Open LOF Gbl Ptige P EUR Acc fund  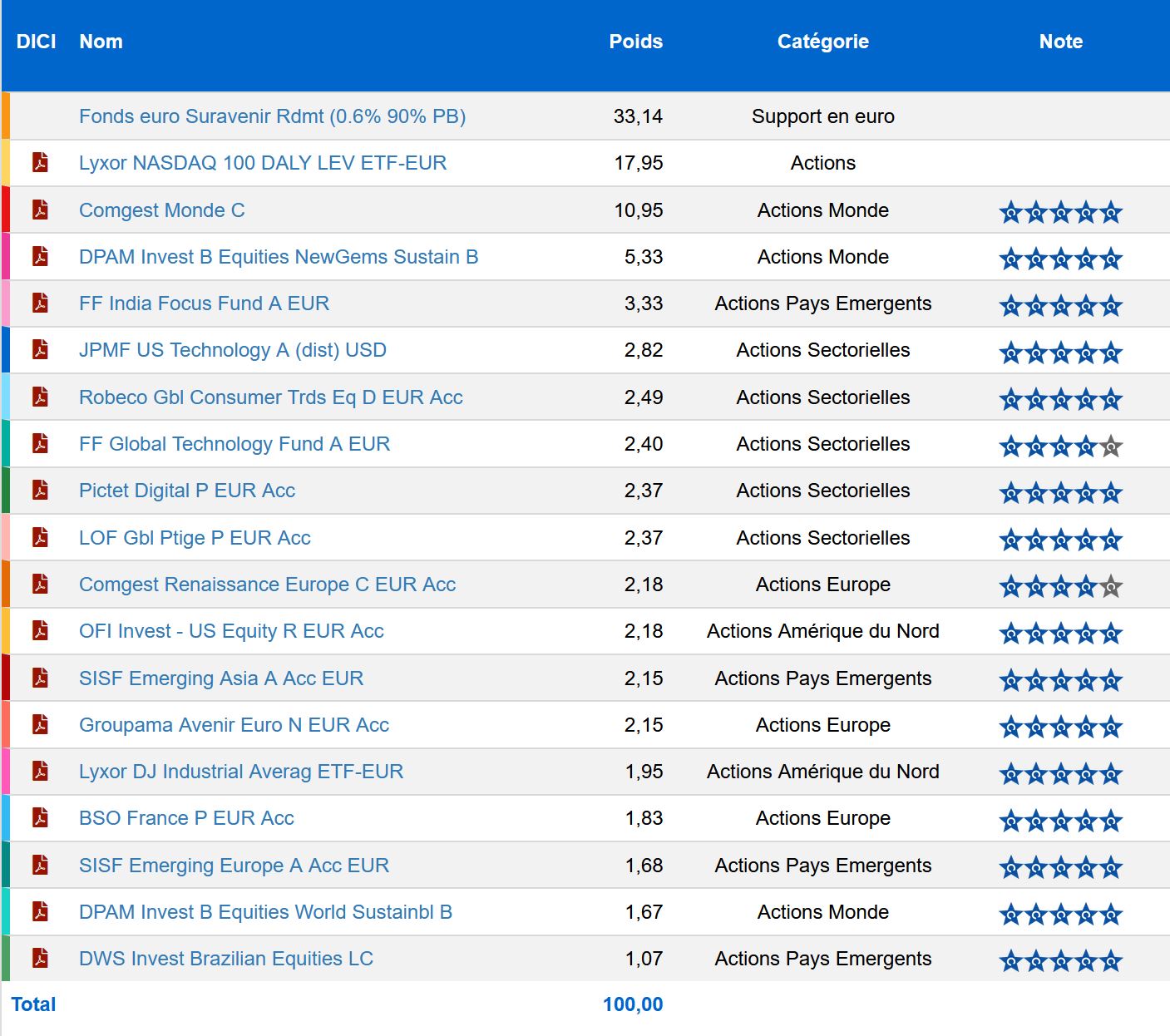pyautogui.click(x=195, y=538)
